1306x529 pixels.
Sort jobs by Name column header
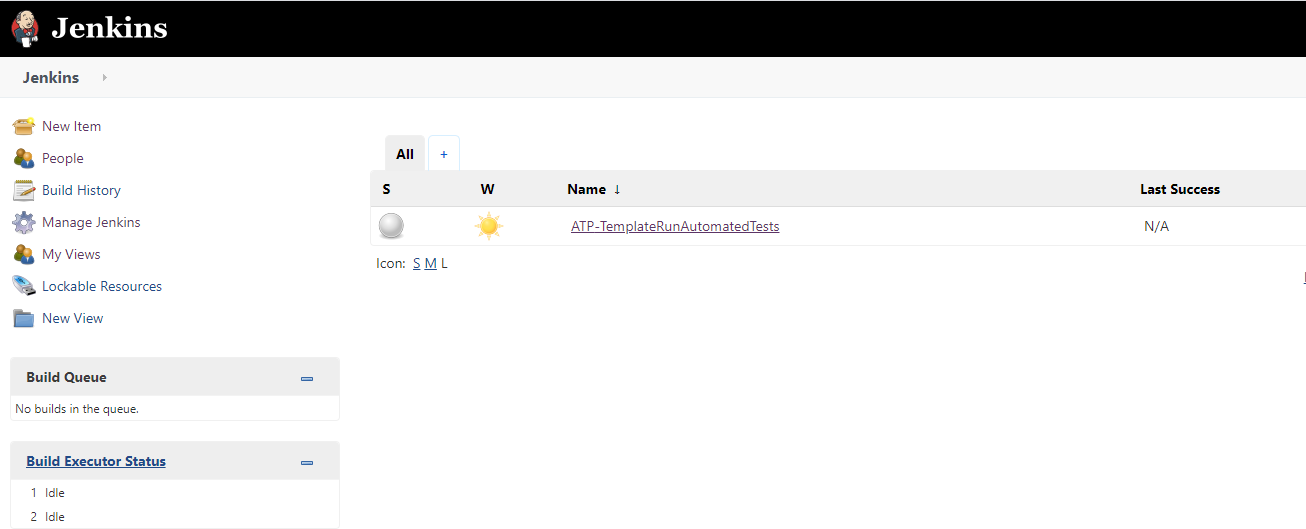pos(594,189)
